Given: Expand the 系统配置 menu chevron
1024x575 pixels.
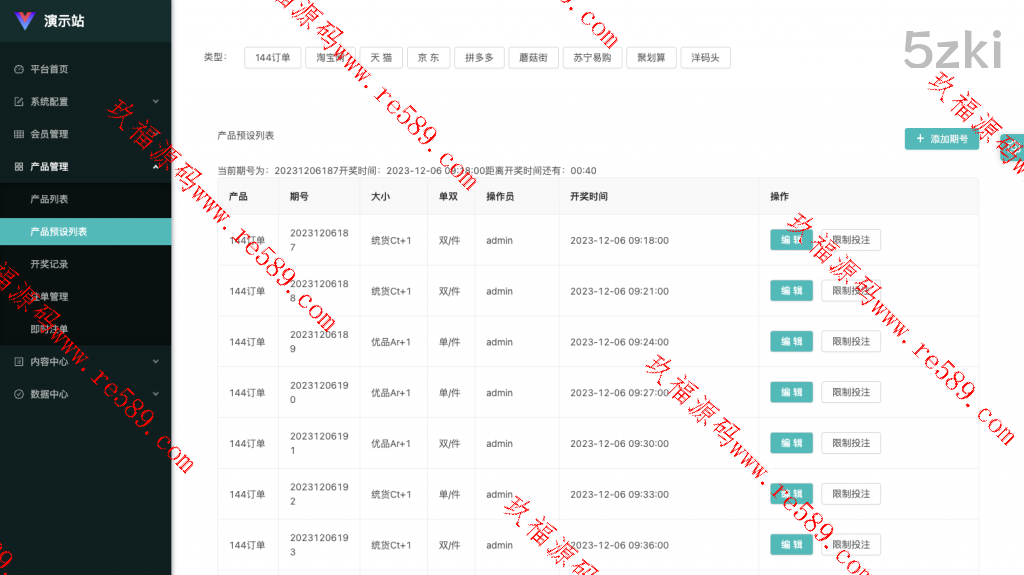Looking at the screenshot, I should 155,101.
